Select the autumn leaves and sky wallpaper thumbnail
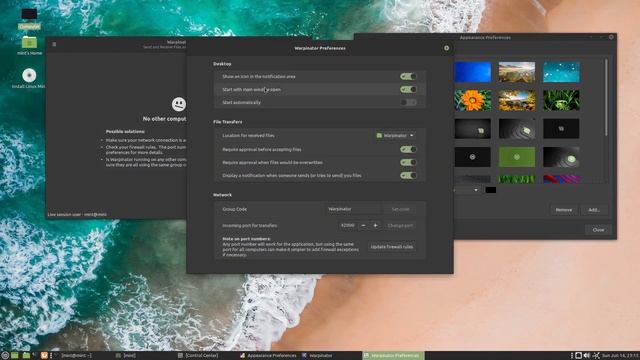640x360 pixels. tap(517, 100)
